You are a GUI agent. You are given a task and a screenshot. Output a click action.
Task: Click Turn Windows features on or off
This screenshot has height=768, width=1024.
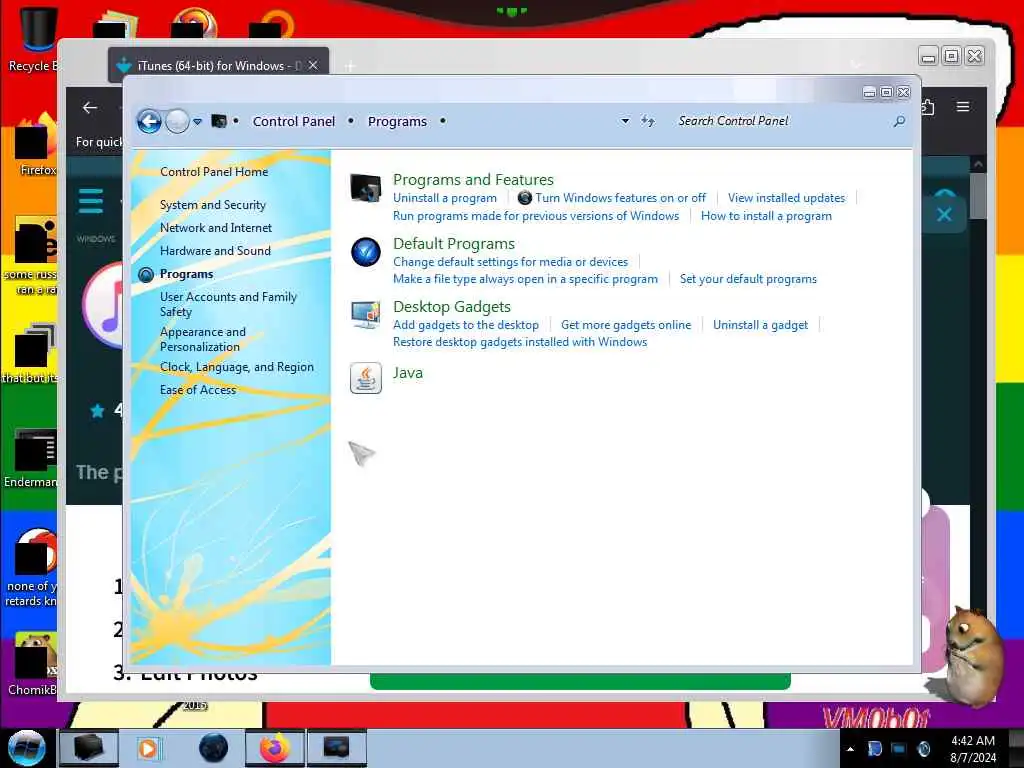pos(620,198)
